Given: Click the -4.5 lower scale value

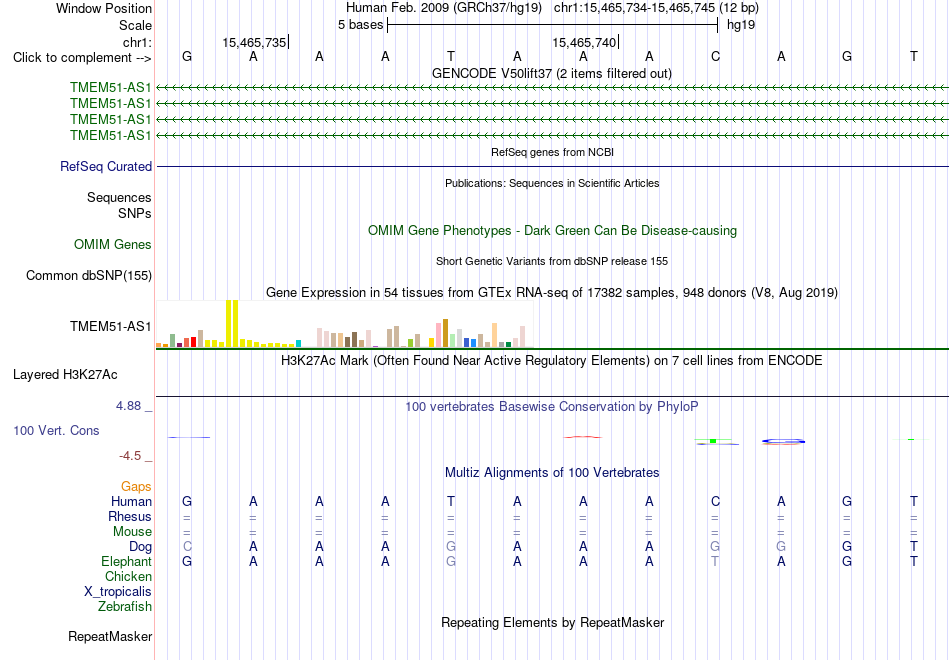Looking at the screenshot, I should point(130,456).
